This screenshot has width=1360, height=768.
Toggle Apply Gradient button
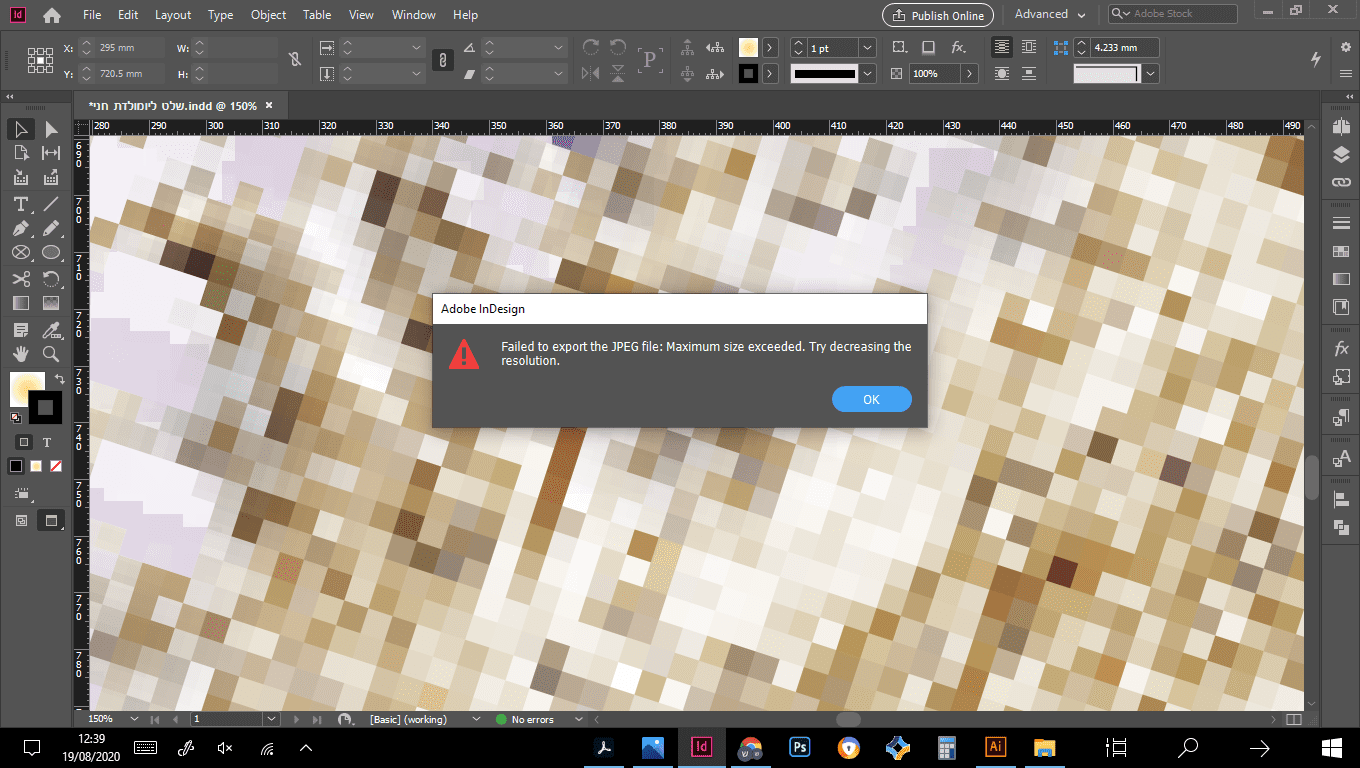36,466
